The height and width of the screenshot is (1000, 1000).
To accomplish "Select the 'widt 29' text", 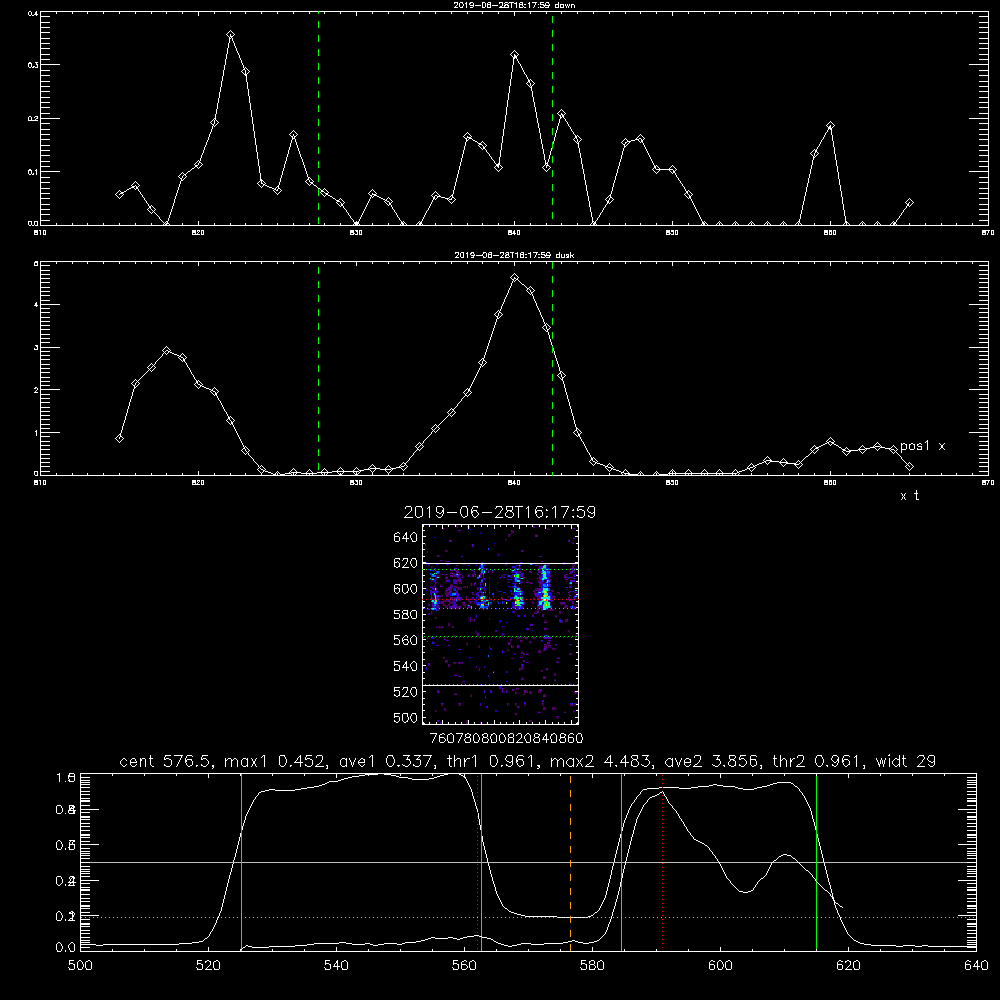I will point(906,761).
